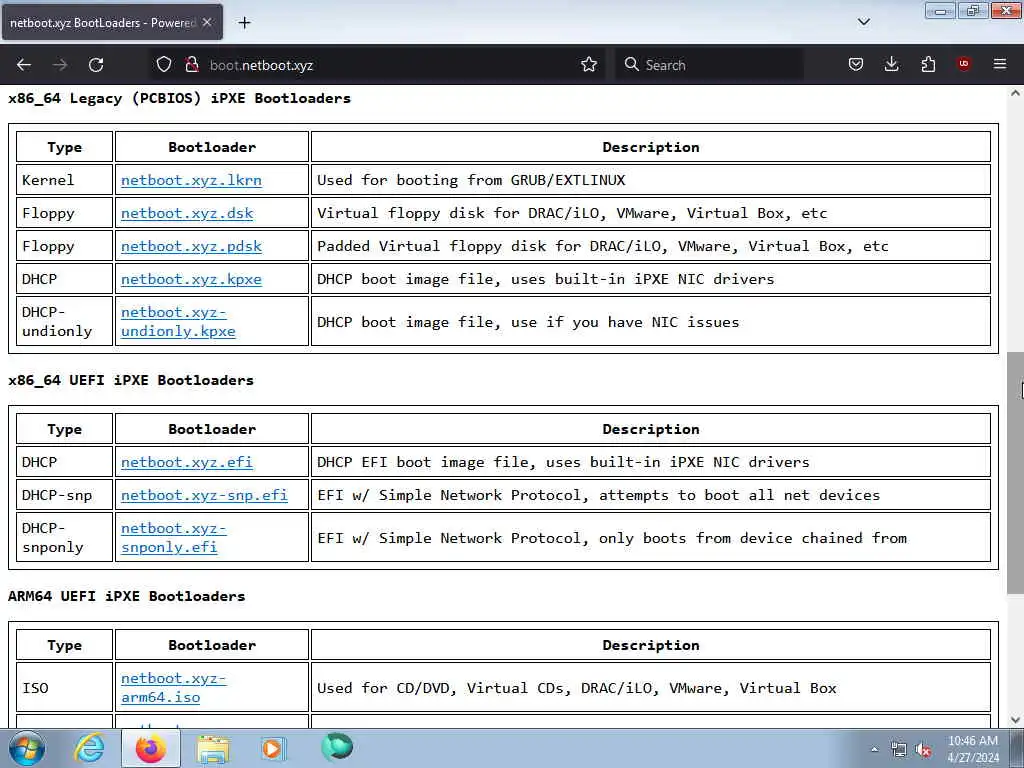Click the site security padlock icon
1024x768 pixels.
point(191,65)
